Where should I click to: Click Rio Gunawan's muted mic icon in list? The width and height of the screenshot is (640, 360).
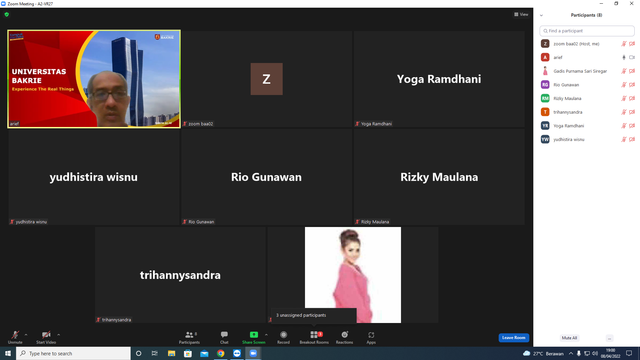pos(624,84)
